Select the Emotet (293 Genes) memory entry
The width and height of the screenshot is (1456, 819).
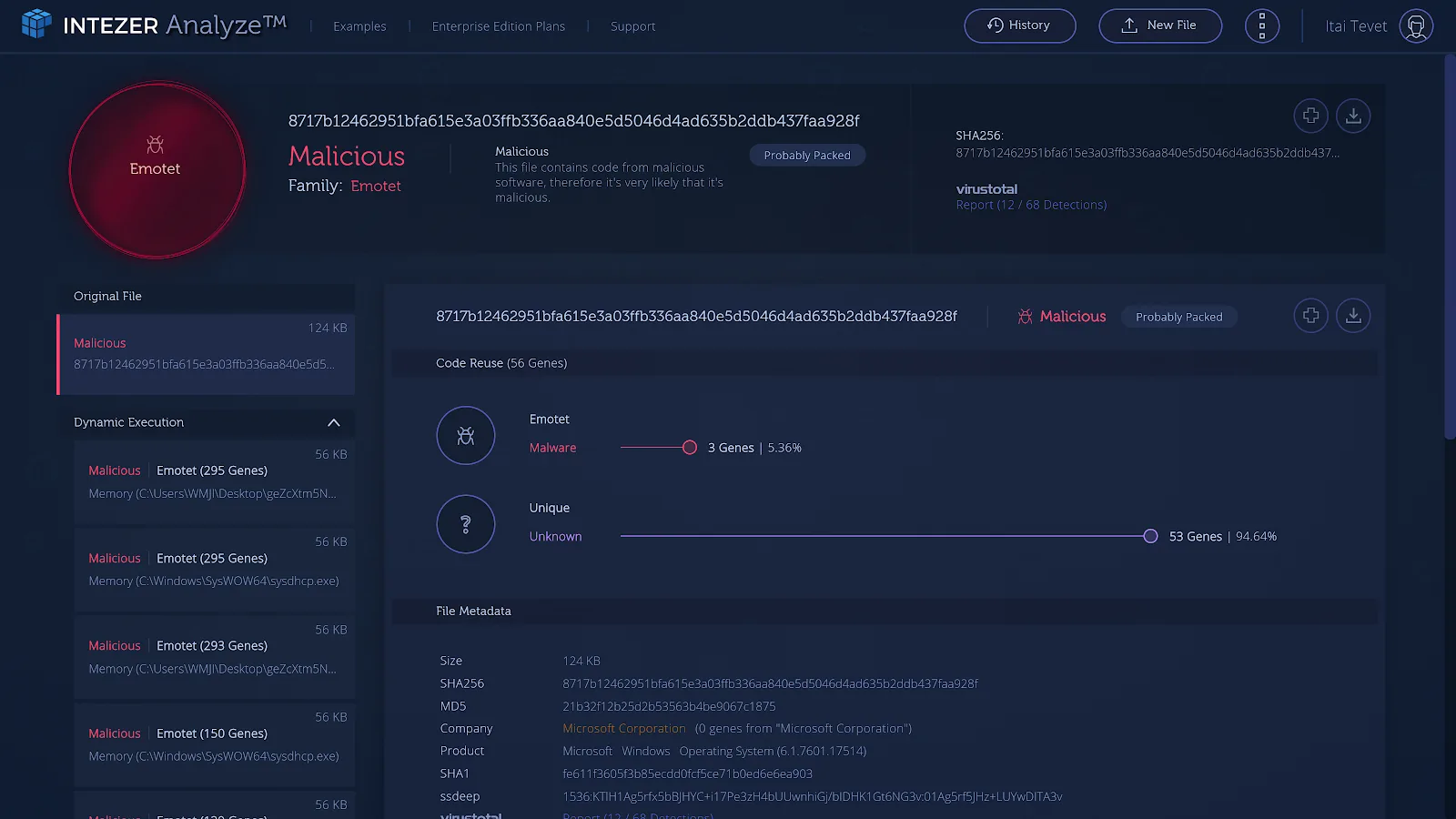point(214,656)
